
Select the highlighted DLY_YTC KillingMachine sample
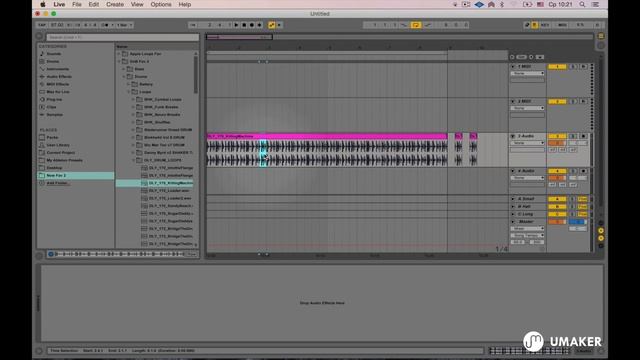[x=155, y=183]
